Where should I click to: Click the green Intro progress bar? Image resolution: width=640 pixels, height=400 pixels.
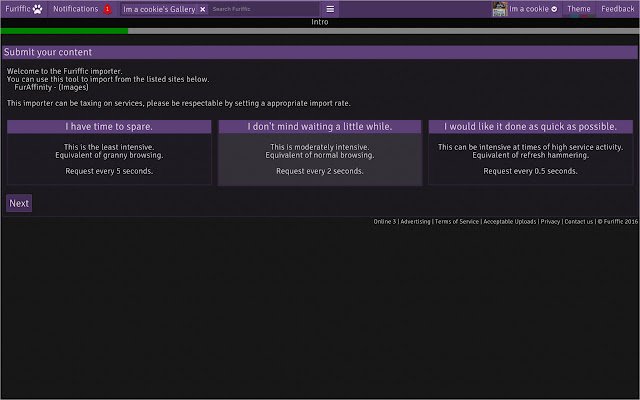point(64,31)
